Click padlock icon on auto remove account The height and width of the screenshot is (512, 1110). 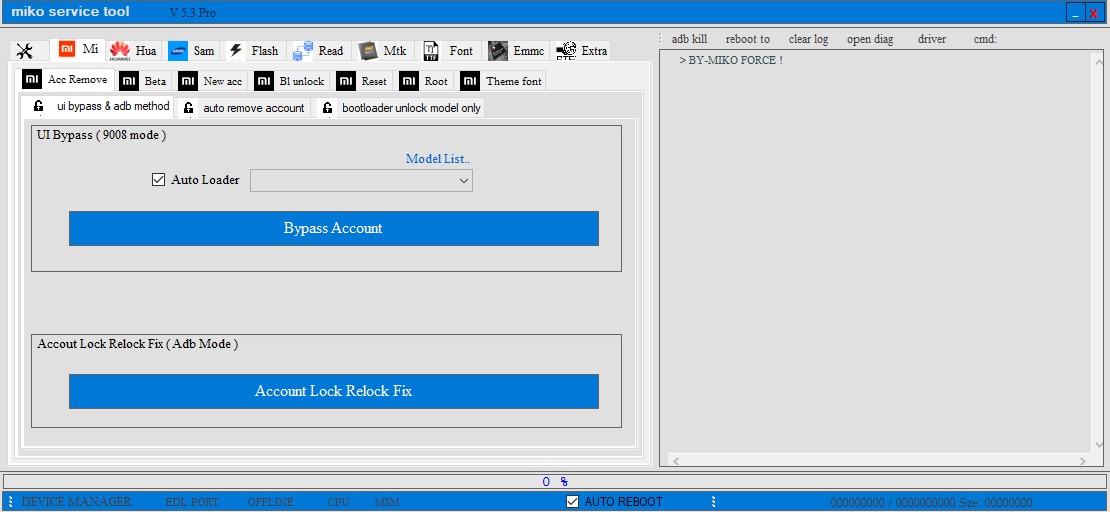point(188,108)
